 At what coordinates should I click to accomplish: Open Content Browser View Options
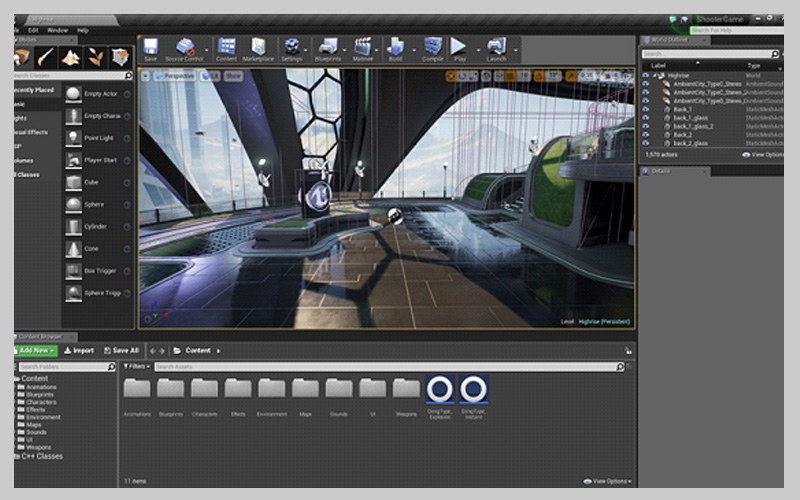click(607, 481)
